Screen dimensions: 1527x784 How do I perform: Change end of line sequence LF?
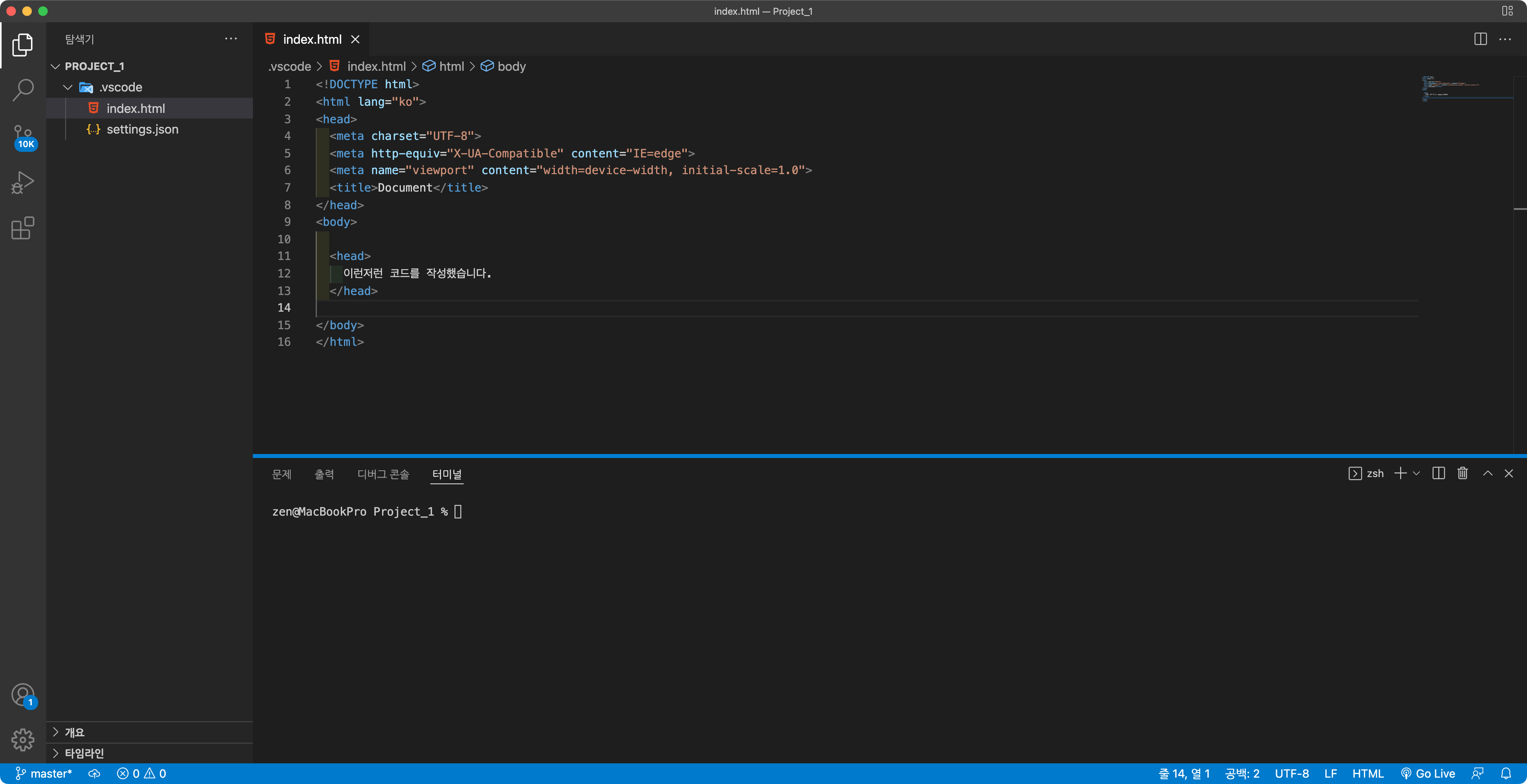coord(1330,773)
